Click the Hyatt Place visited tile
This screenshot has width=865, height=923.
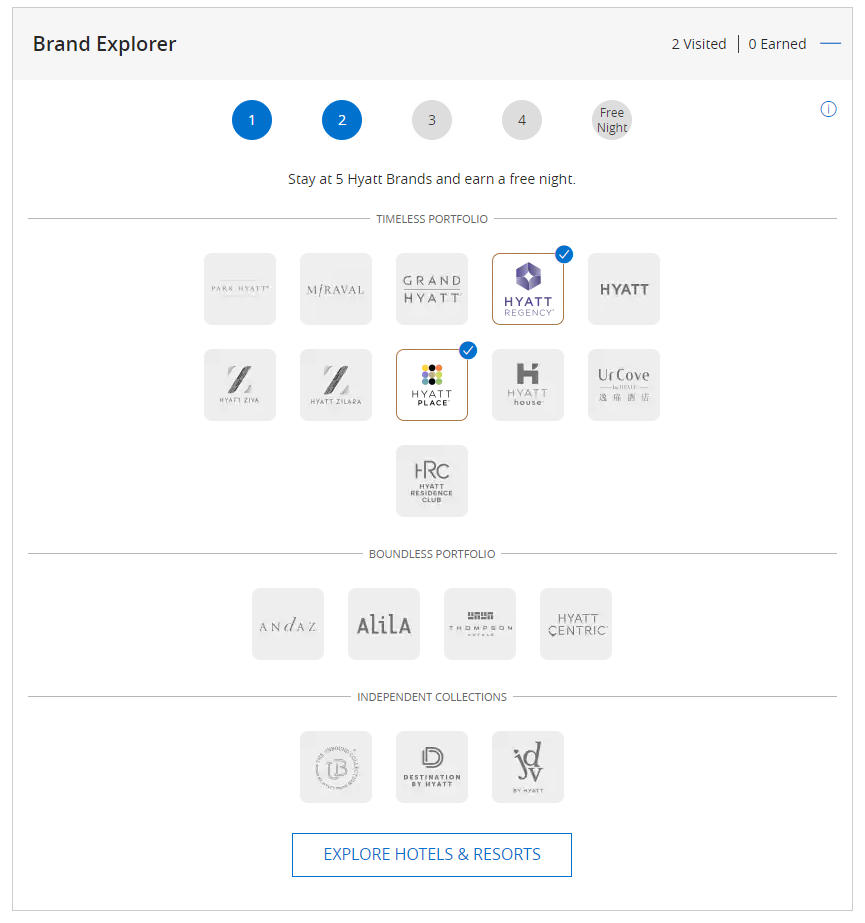click(432, 385)
